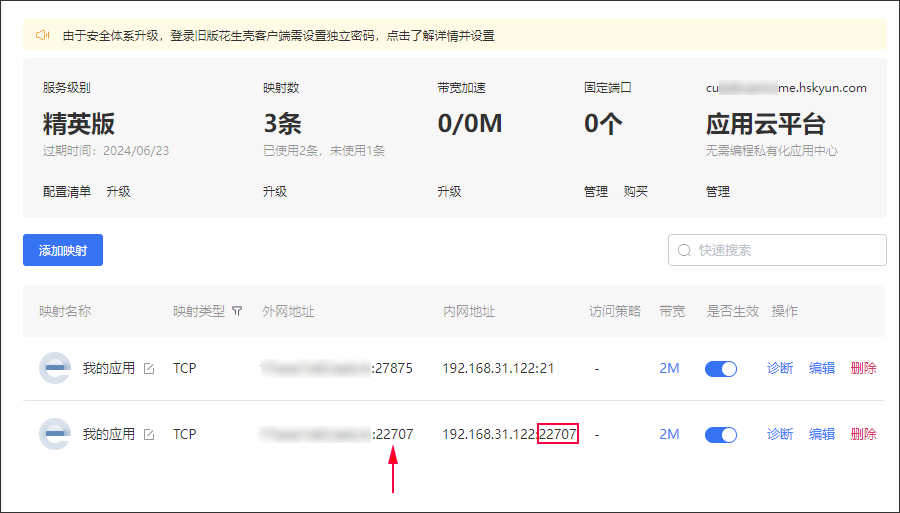
Task: Click the 映射类型 column header
Action: coord(199,311)
